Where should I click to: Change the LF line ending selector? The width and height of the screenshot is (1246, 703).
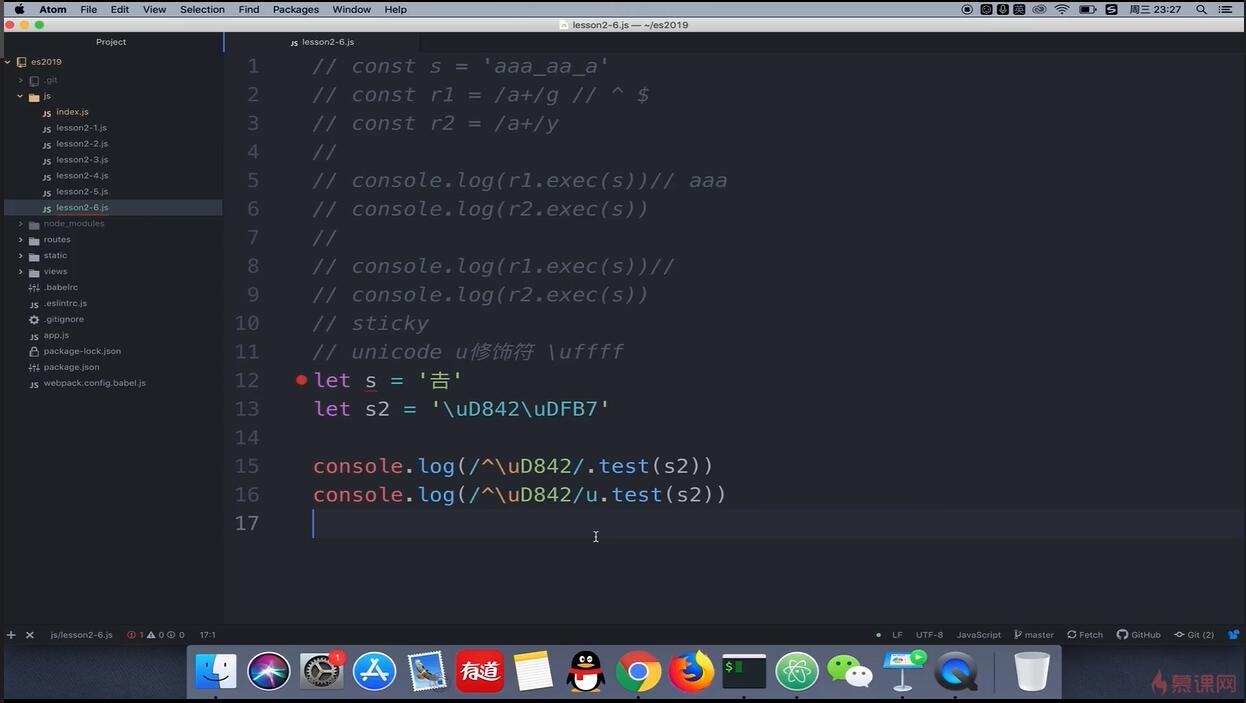[x=897, y=635]
